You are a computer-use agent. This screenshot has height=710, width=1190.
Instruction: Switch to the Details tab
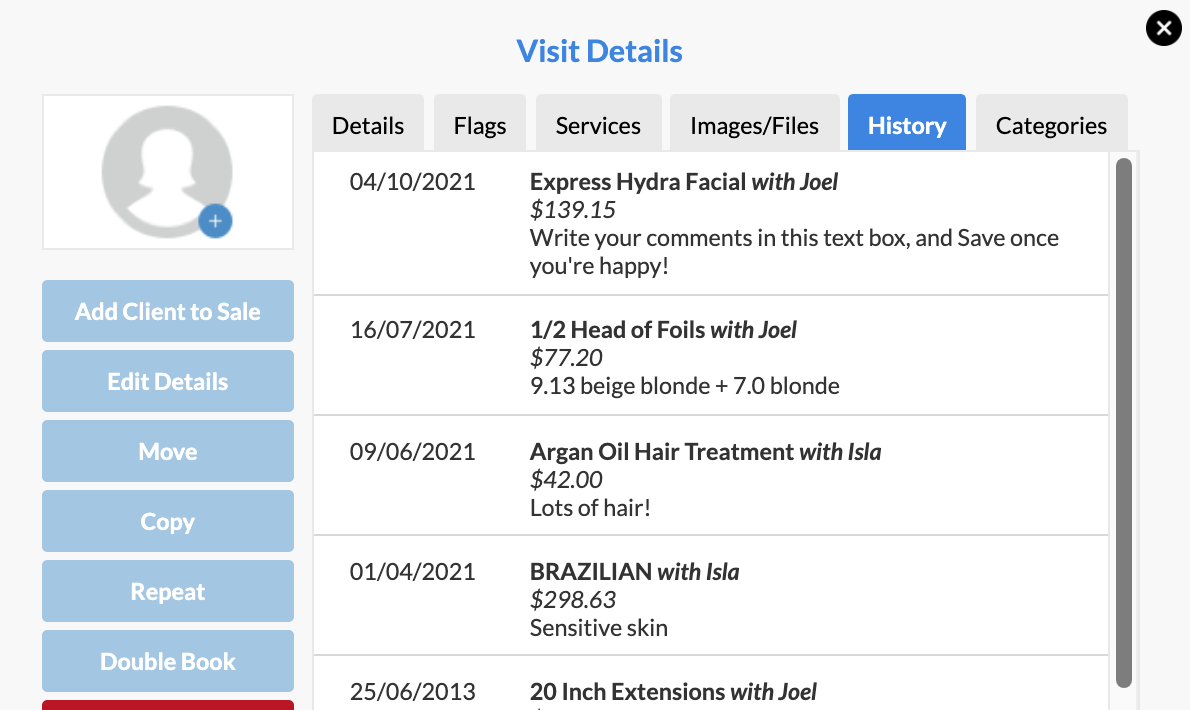tap(368, 124)
